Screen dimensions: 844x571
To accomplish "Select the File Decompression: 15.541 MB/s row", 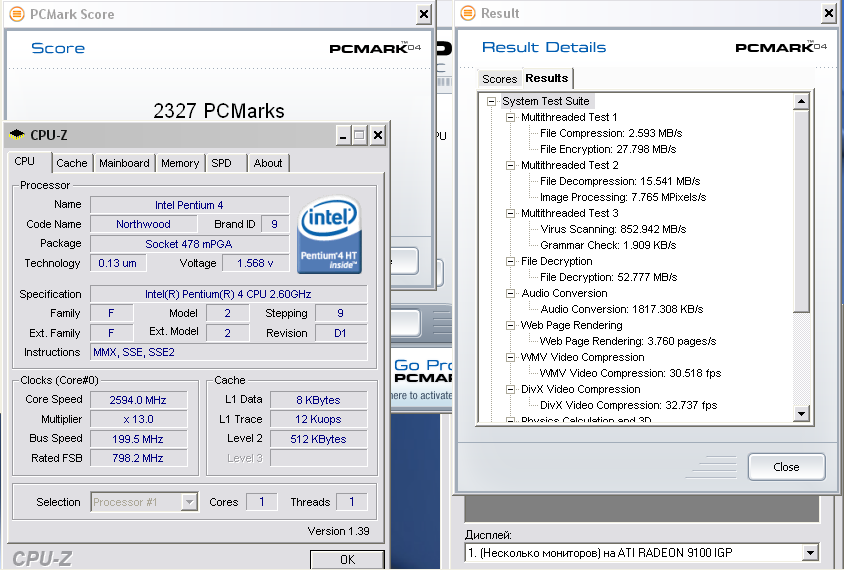I will coord(620,181).
